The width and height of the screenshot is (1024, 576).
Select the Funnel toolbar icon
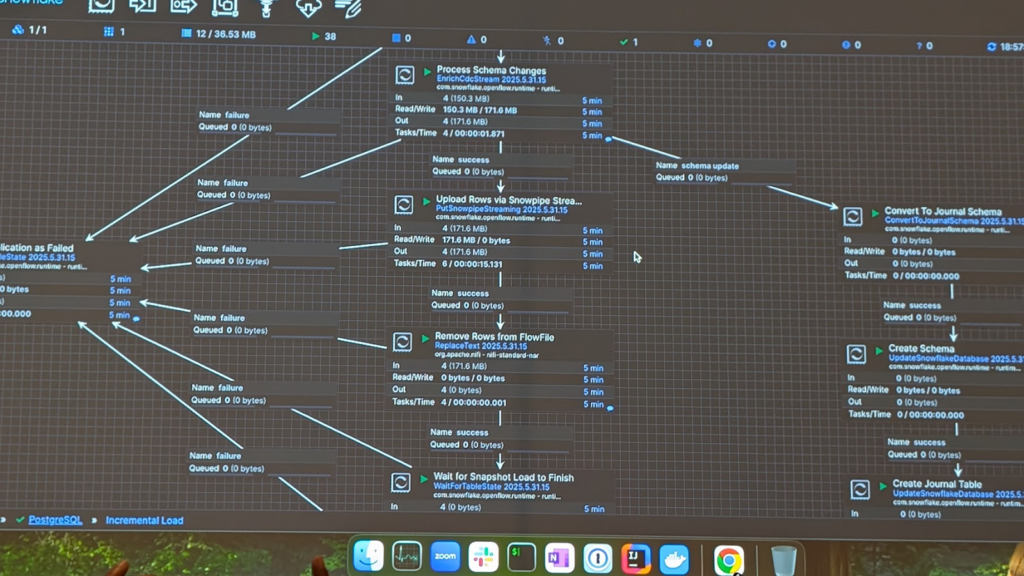coord(266,8)
